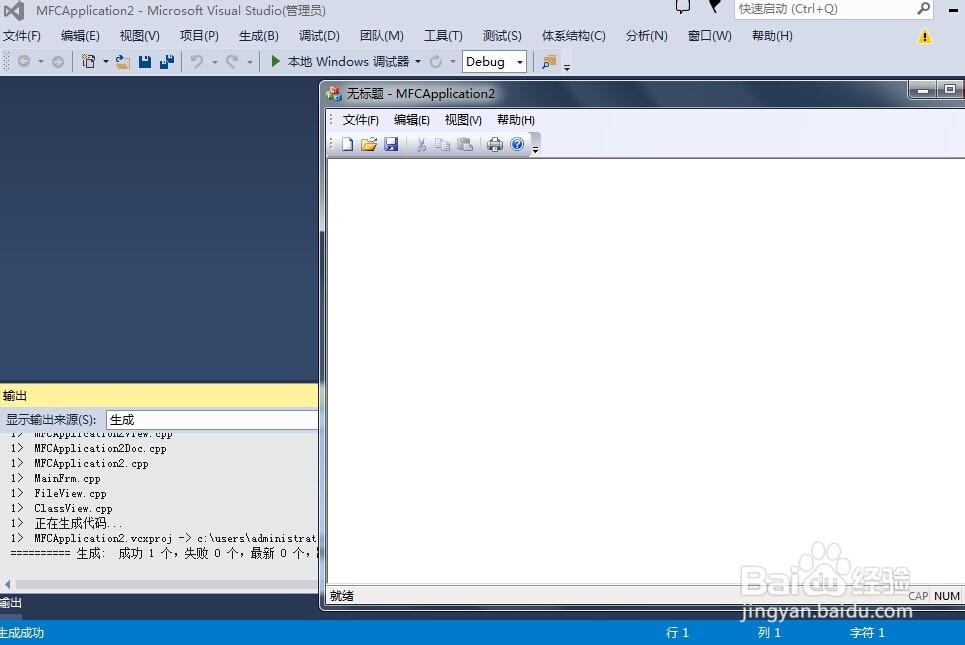
Task: Open 文件(F) menu in MFCApplication2 window
Action: click(360, 120)
